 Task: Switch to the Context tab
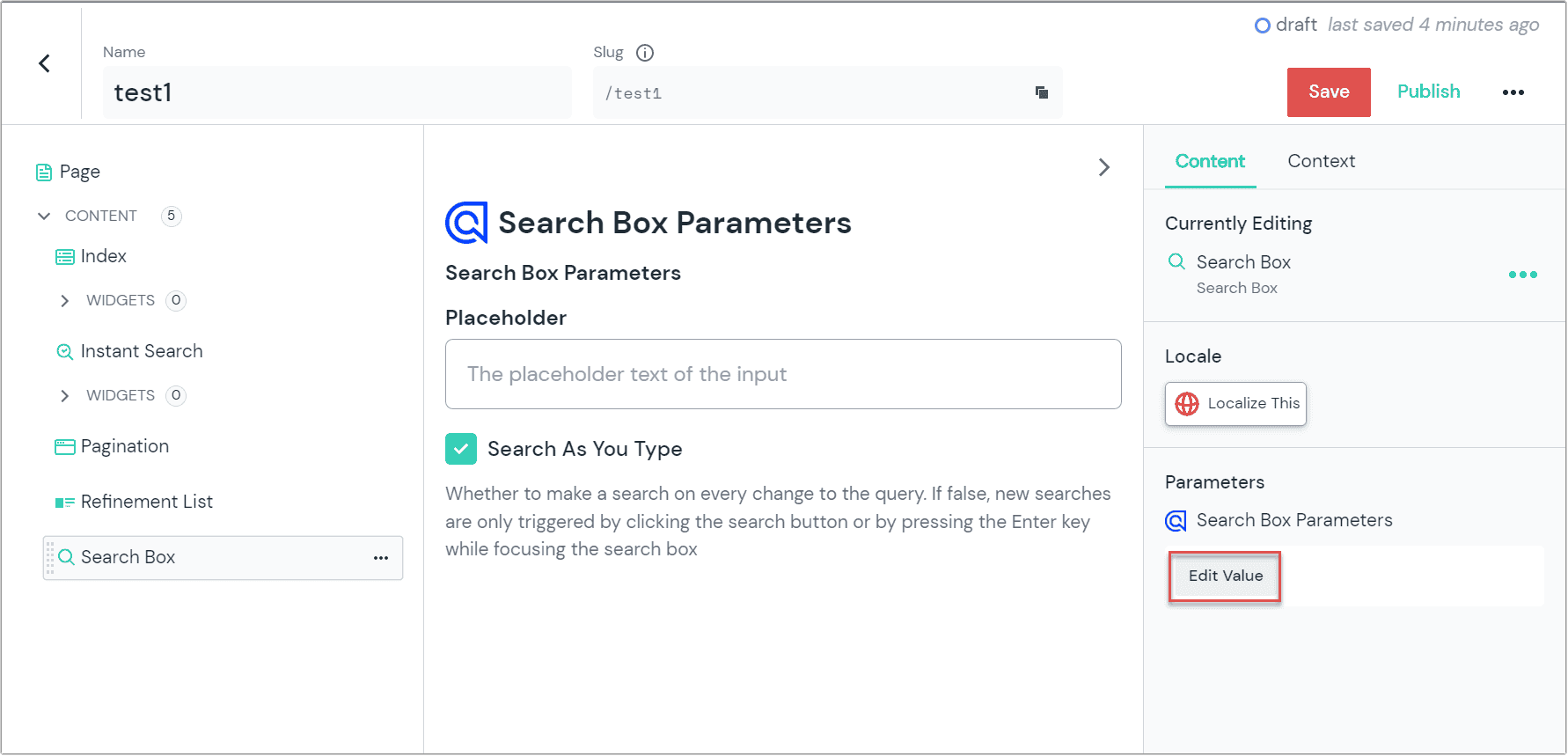(x=1321, y=161)
